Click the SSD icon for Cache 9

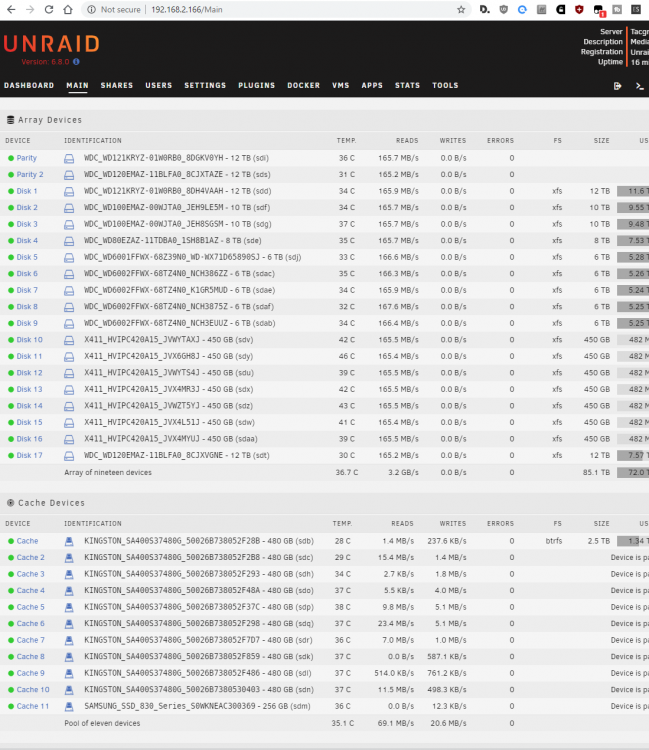coord(69,673)
